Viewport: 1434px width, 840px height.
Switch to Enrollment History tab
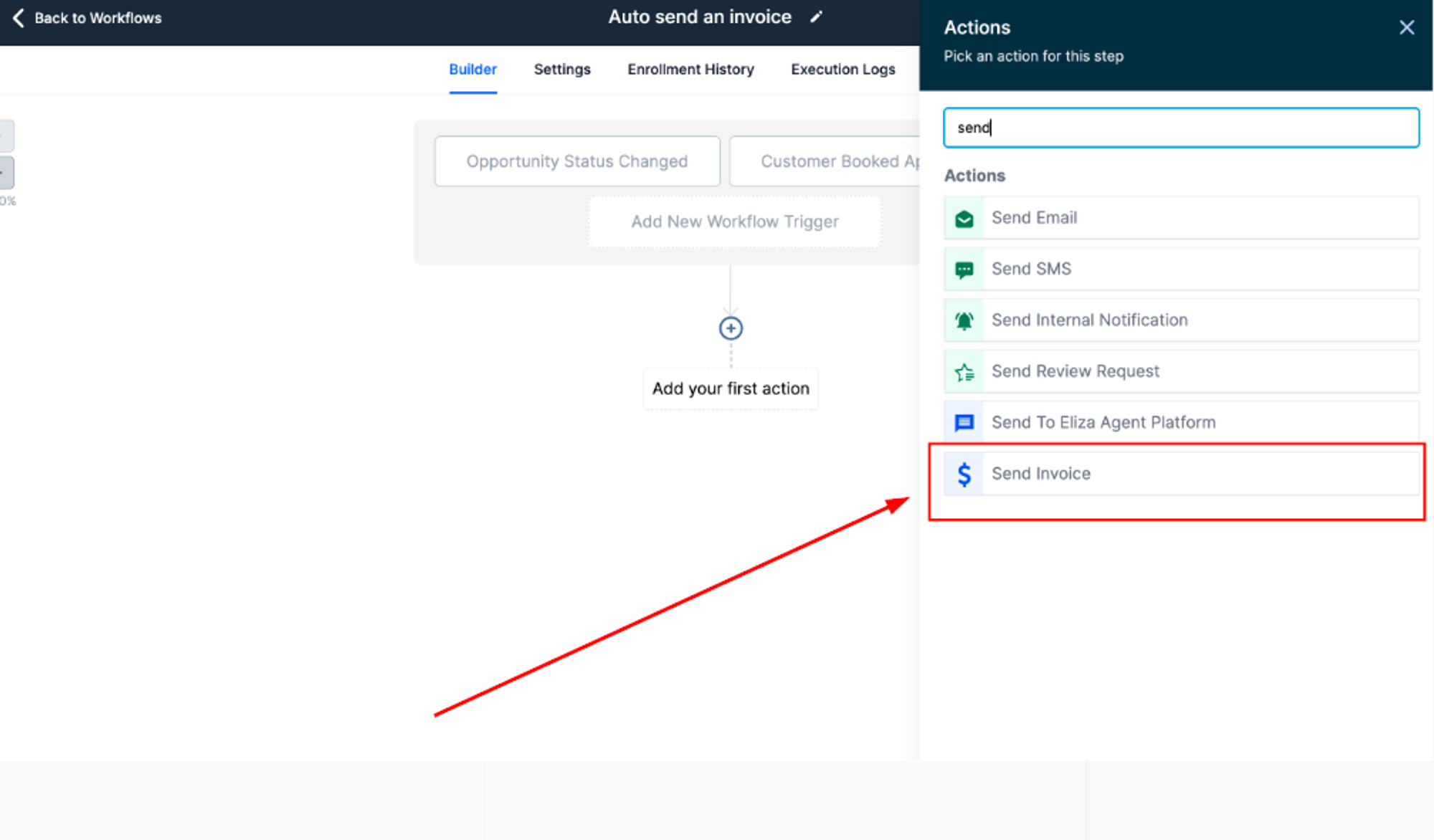tap(690, 70)
